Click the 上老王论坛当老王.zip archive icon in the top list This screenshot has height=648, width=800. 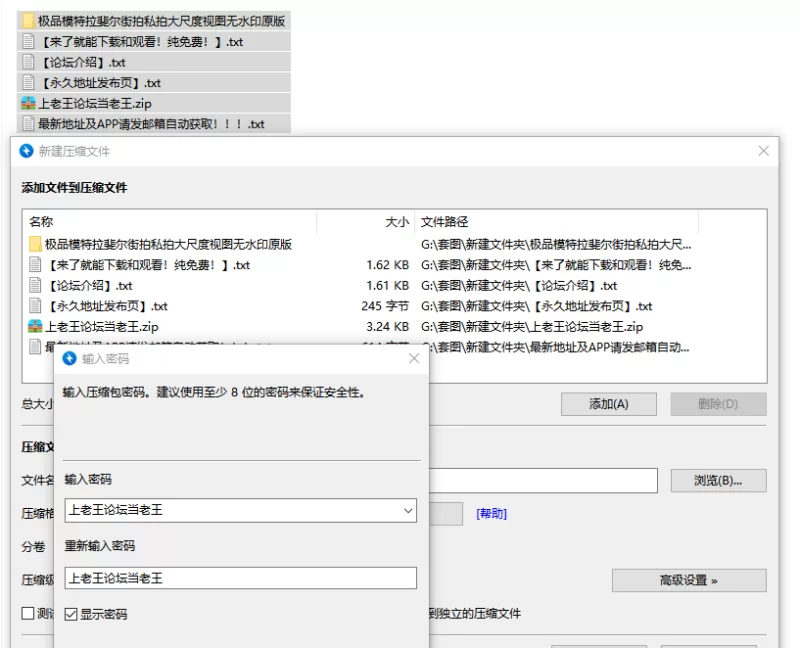pos(27,103)
